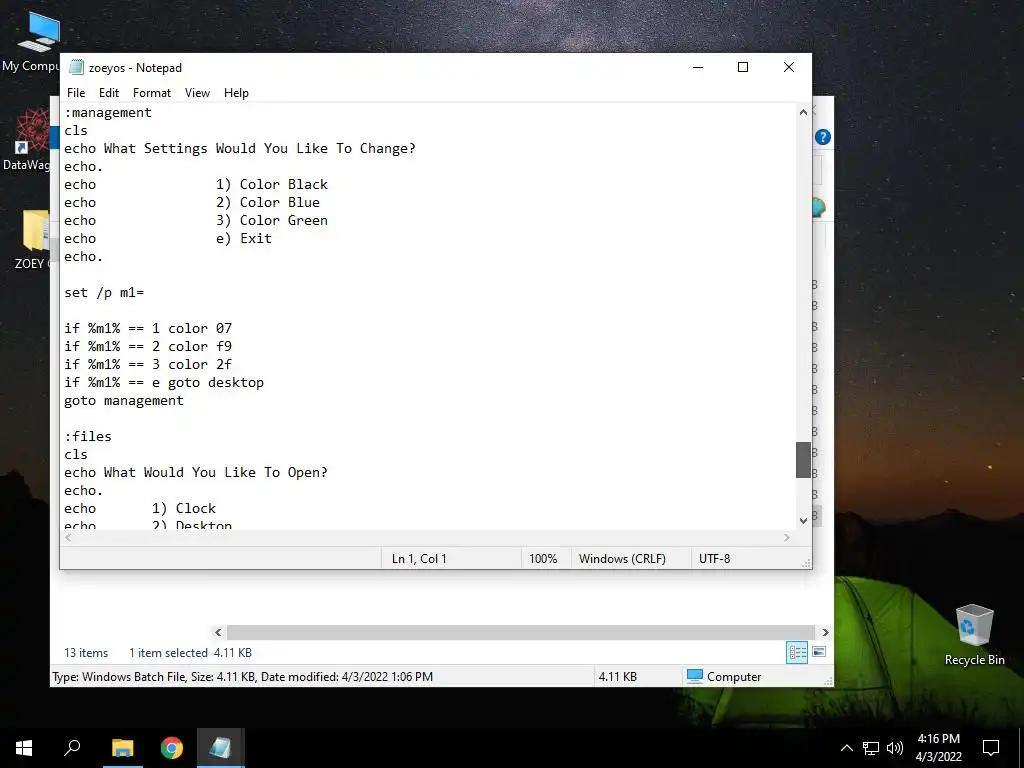Click the '2) Color Blue' line

(x=268, y=202)
